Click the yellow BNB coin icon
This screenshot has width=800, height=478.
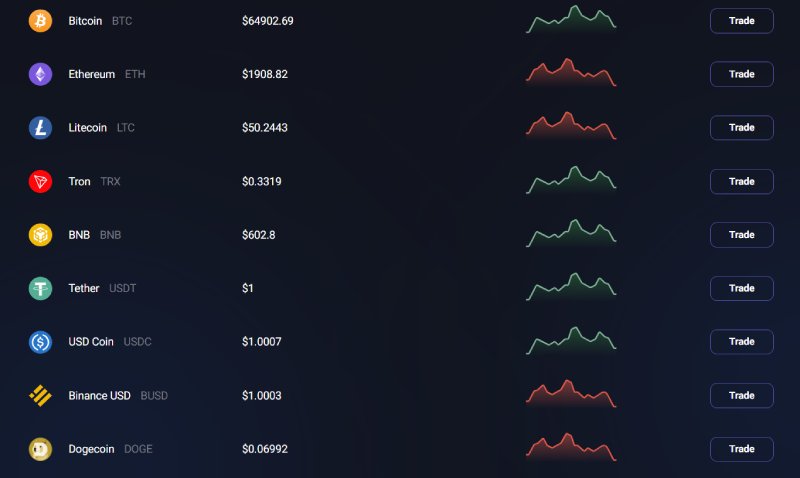click(x=40, y=235)
